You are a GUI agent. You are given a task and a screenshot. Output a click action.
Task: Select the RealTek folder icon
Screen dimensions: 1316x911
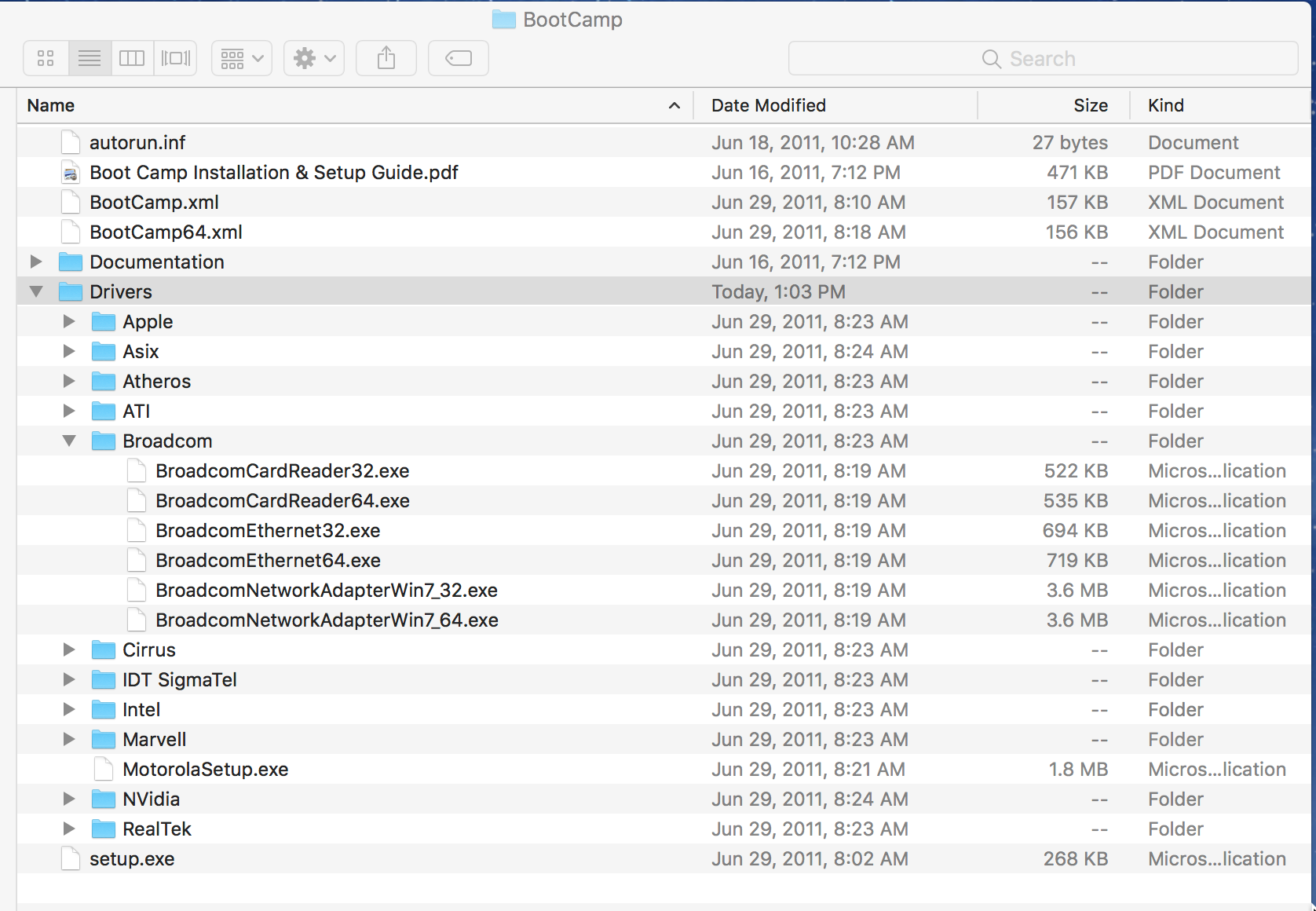click(104, 829)
